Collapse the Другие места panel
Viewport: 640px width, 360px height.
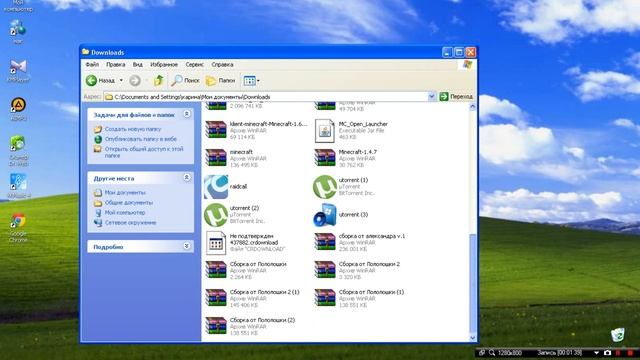[187, 178]
